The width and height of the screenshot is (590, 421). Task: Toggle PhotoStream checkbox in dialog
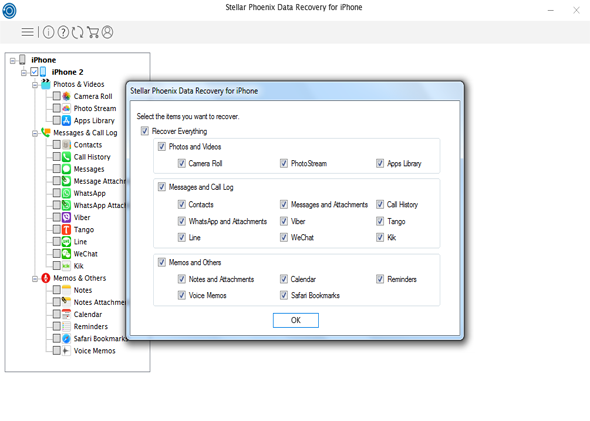284,163
